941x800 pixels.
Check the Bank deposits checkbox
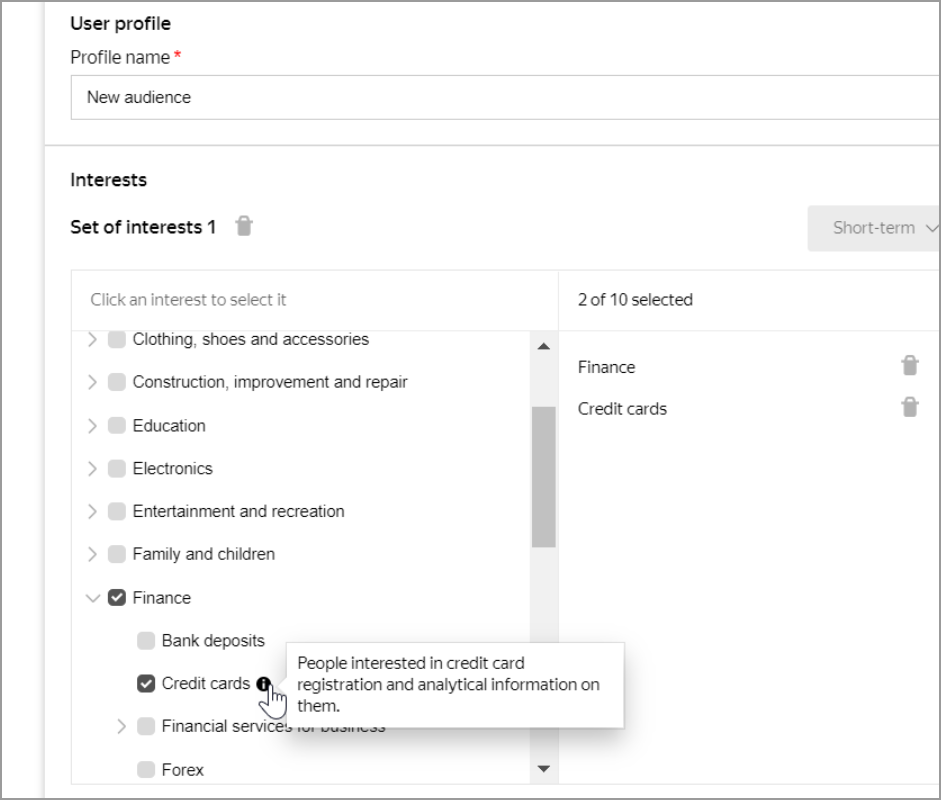(x=146, y=641)
